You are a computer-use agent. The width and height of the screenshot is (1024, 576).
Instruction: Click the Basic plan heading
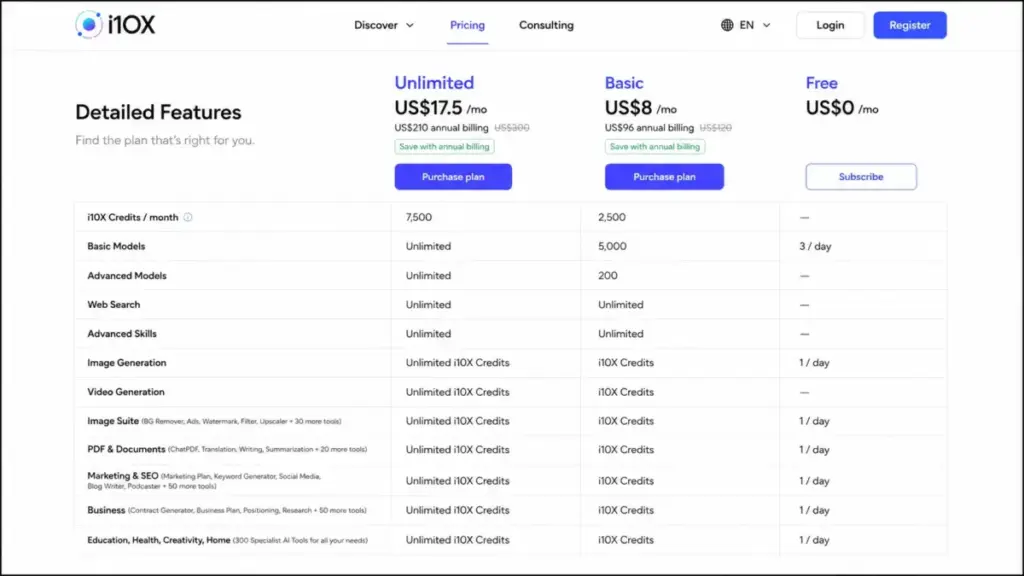(624, 83)
